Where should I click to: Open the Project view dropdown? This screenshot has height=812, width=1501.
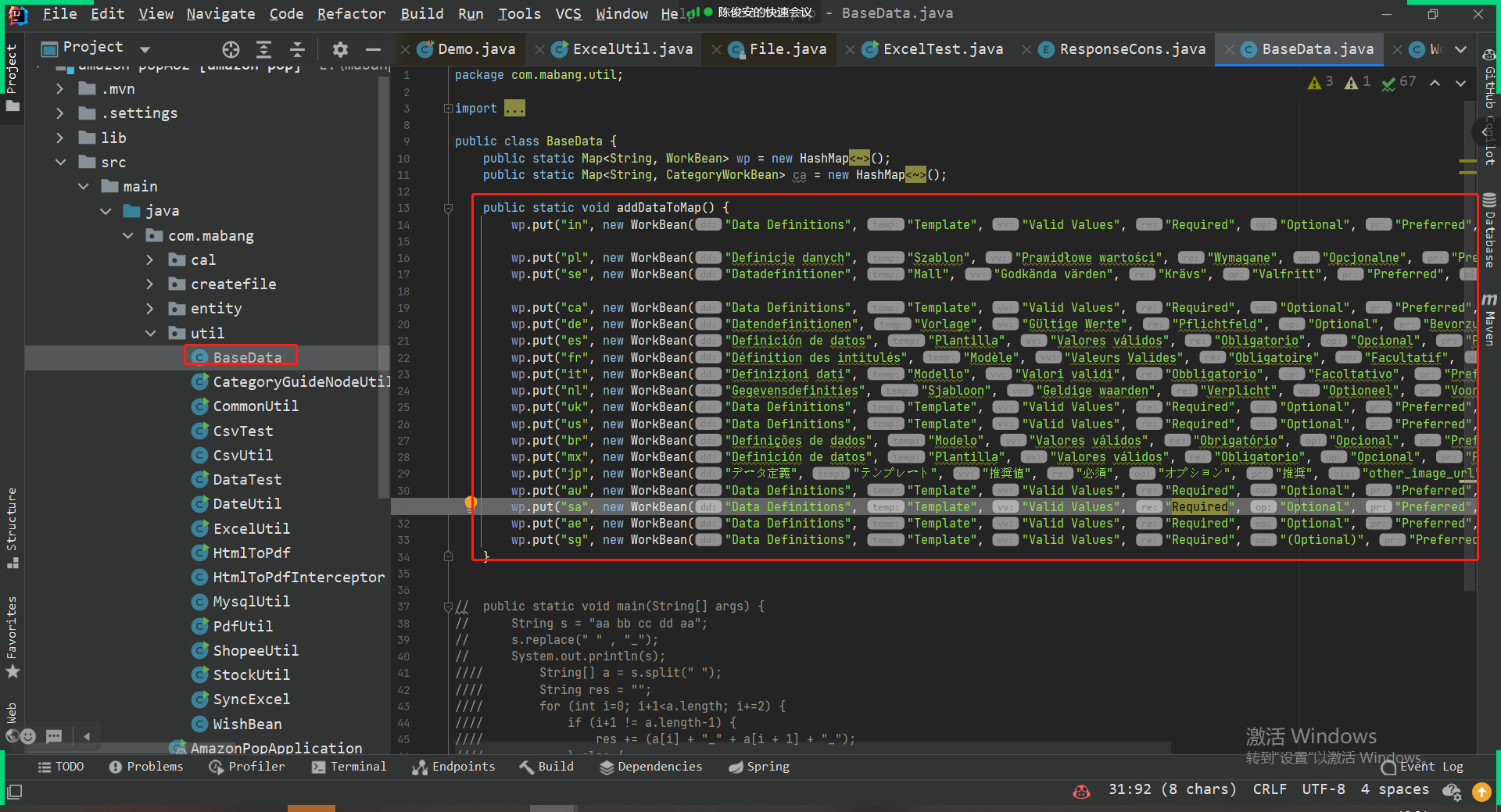click(x=145, y=49)
